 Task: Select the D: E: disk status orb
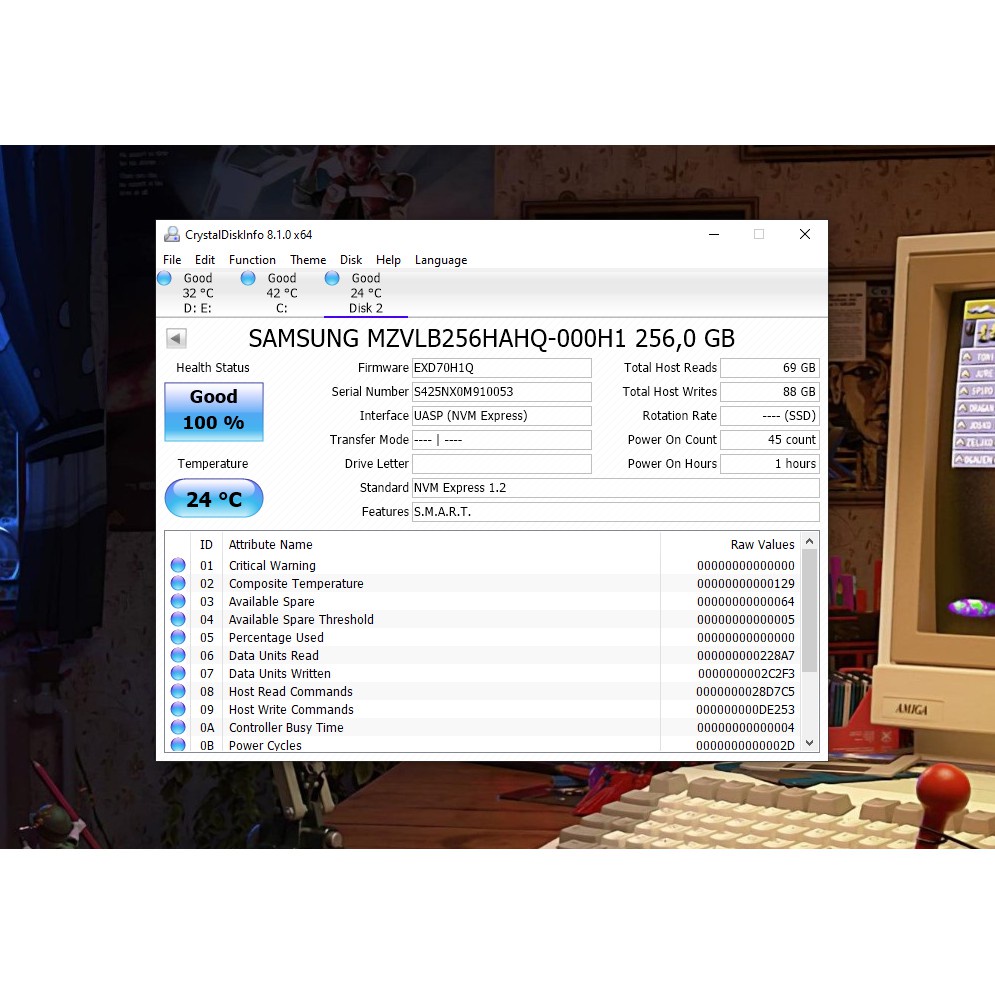pos(165,279)
